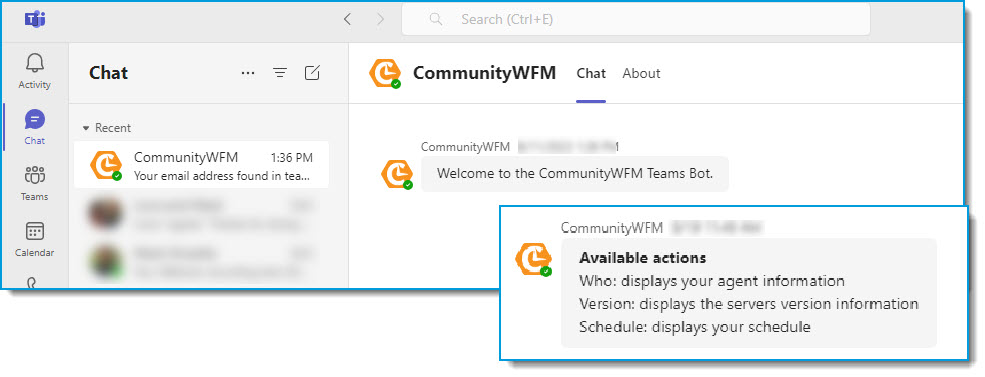
Task: Click the CommunityWFM title in chat header
Action: coord(484,73)
